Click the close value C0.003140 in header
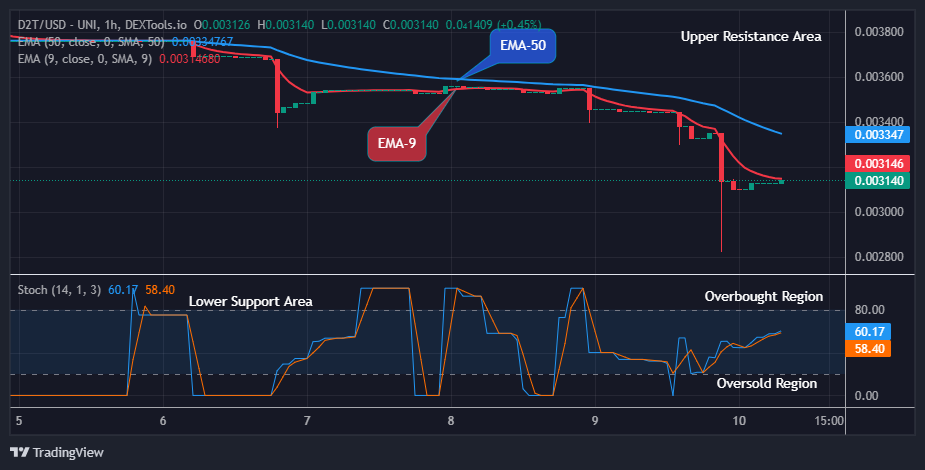Image resolution: width=925 pixels, height=470 pixels. pos(411,25)
